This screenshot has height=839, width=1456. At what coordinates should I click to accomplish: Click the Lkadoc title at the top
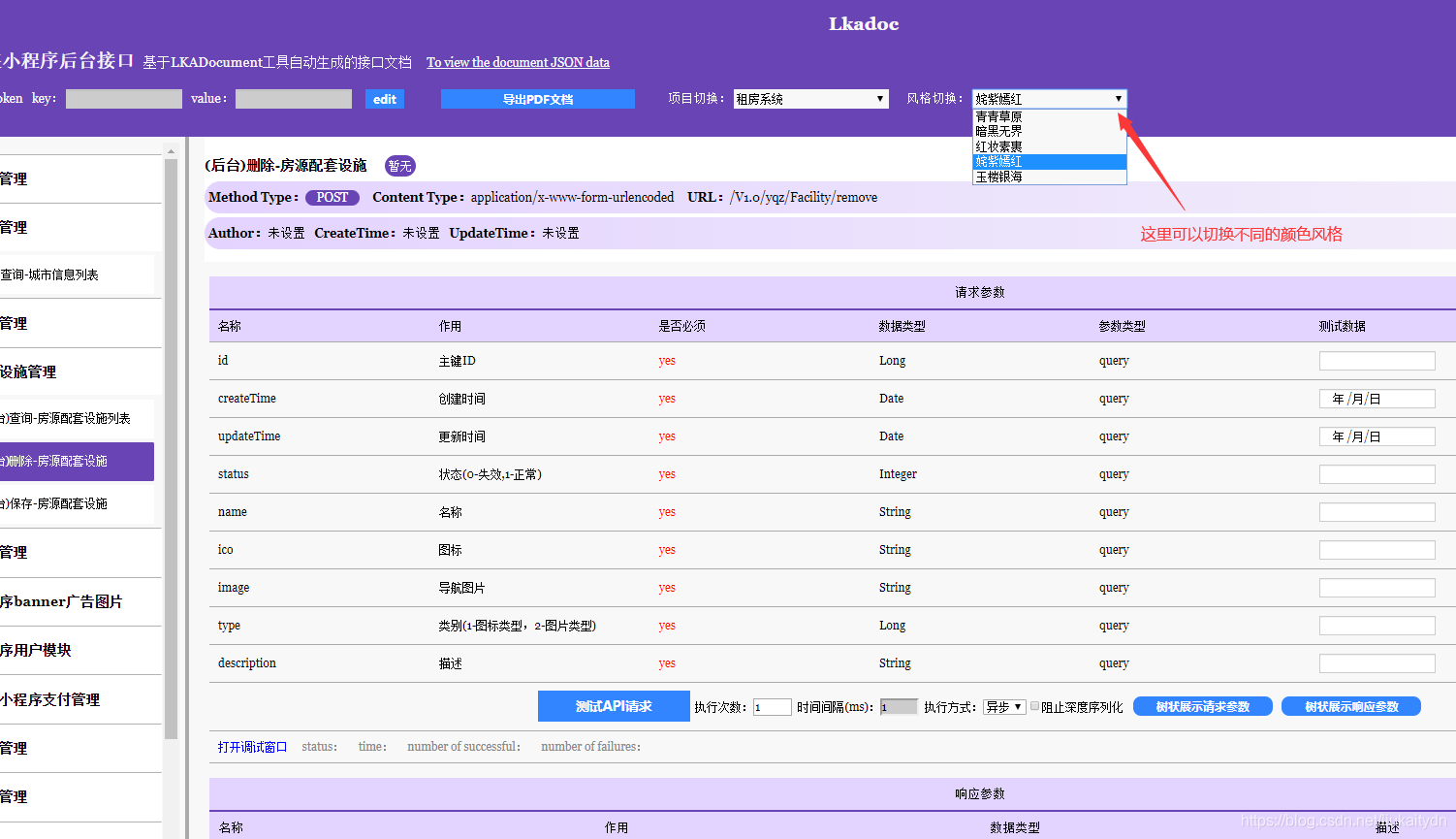point(864,24)
